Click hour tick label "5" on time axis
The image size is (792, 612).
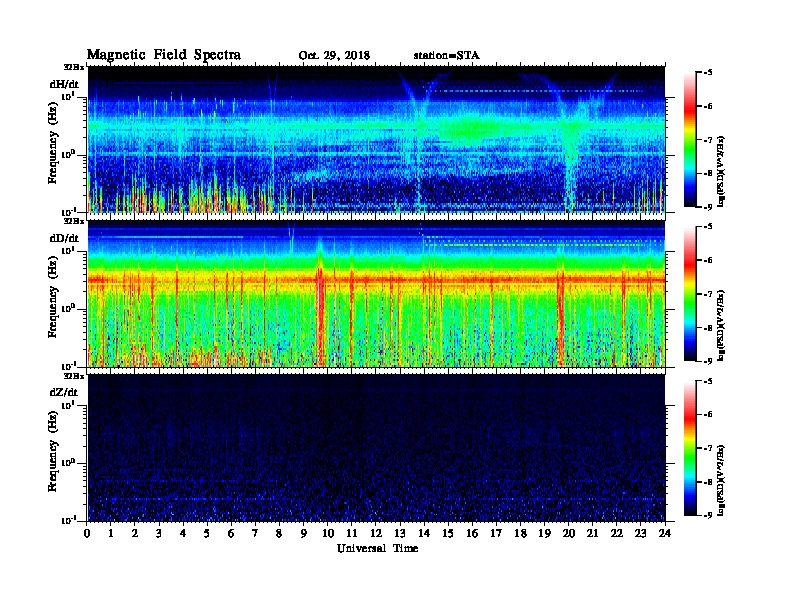point(207,533)
